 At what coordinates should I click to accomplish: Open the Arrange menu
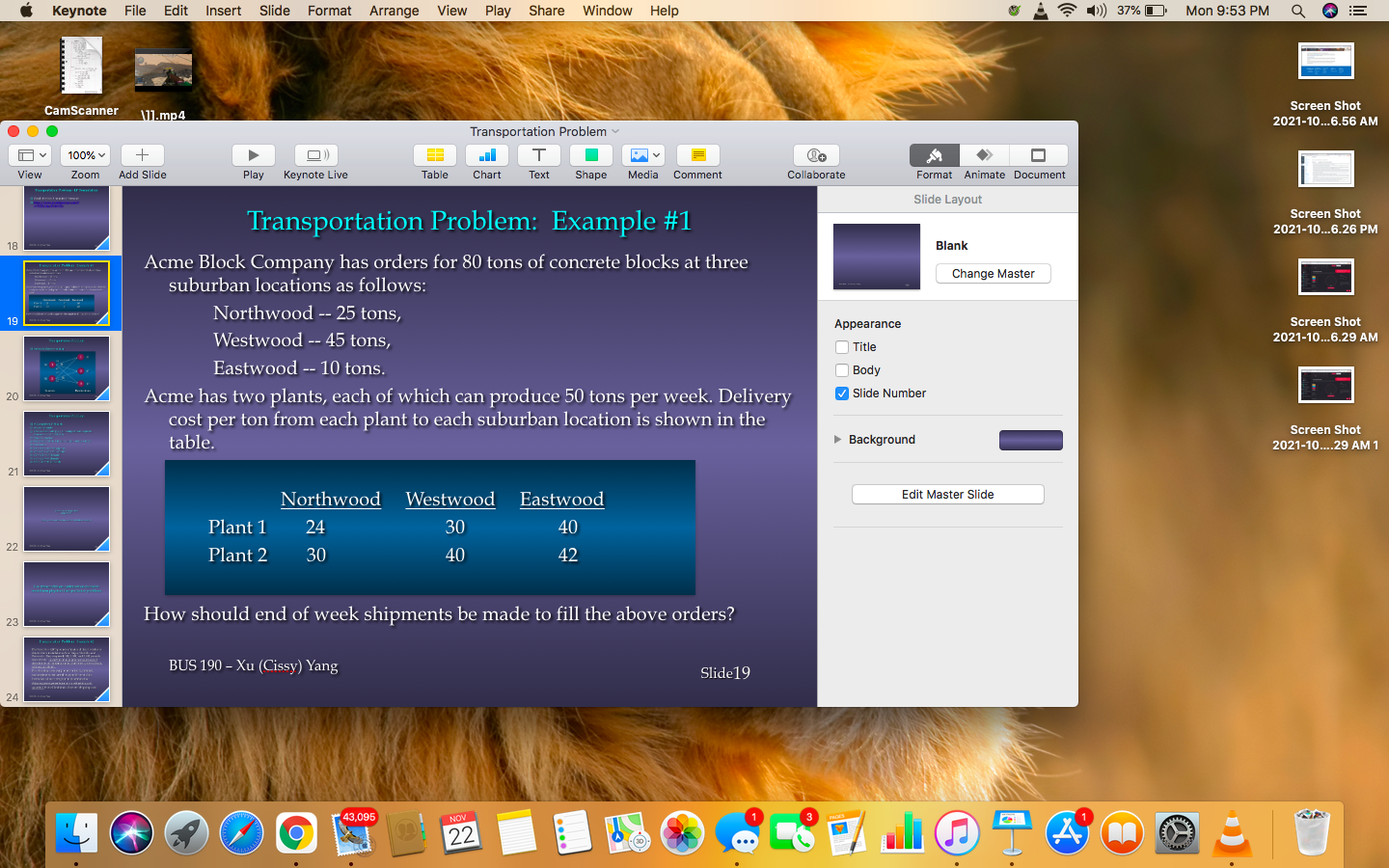click(x=394, y=11)
